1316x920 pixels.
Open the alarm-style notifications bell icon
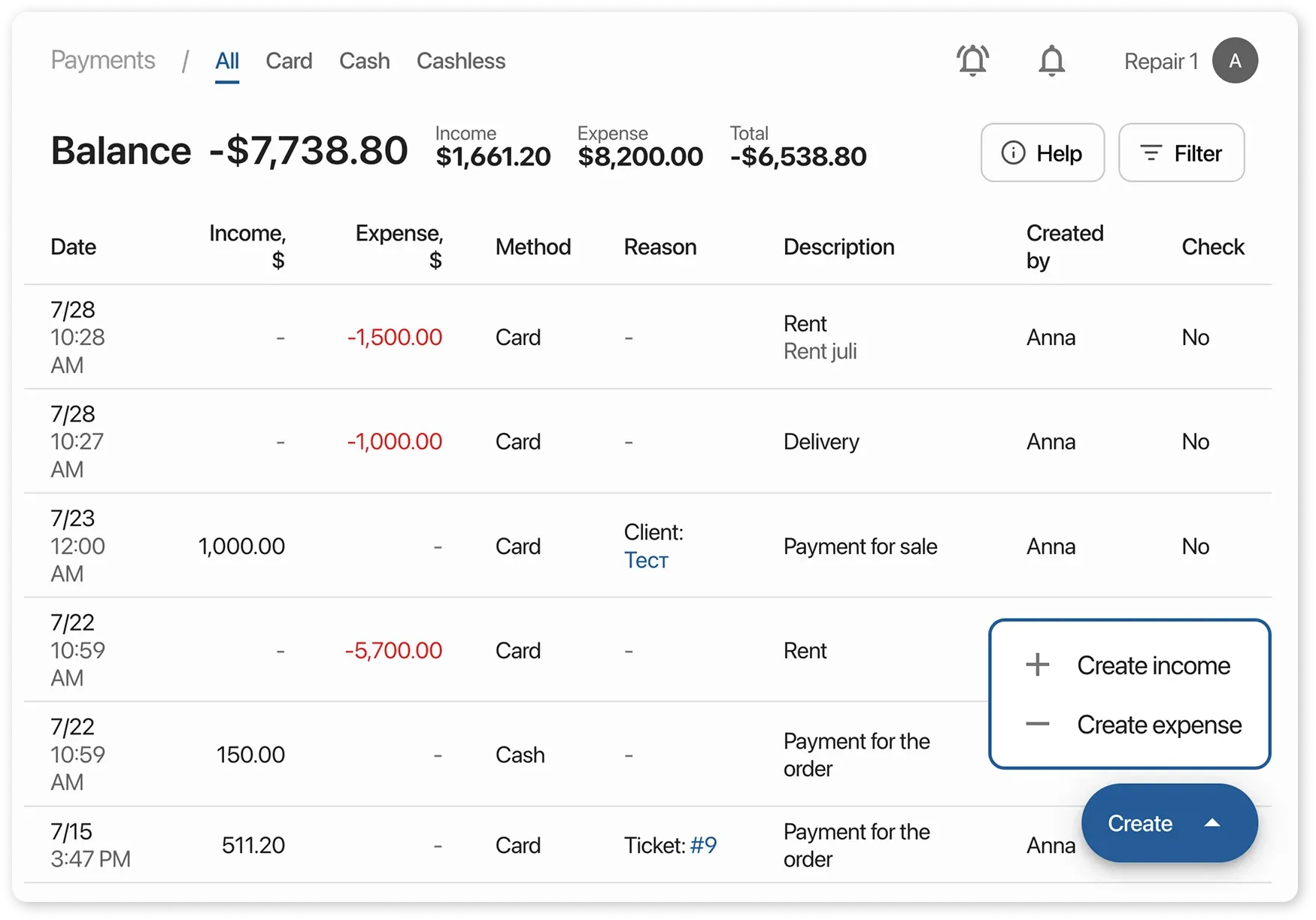click(x=972, y=60)
